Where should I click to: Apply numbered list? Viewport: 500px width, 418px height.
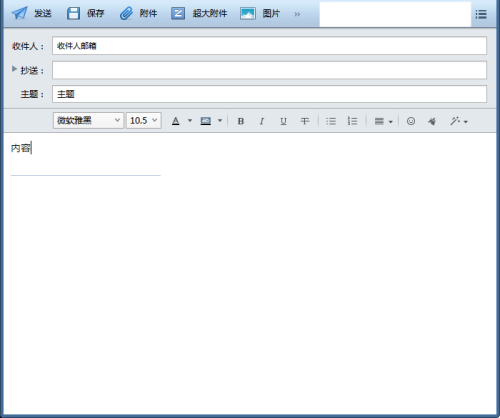[x=352, y=121]
